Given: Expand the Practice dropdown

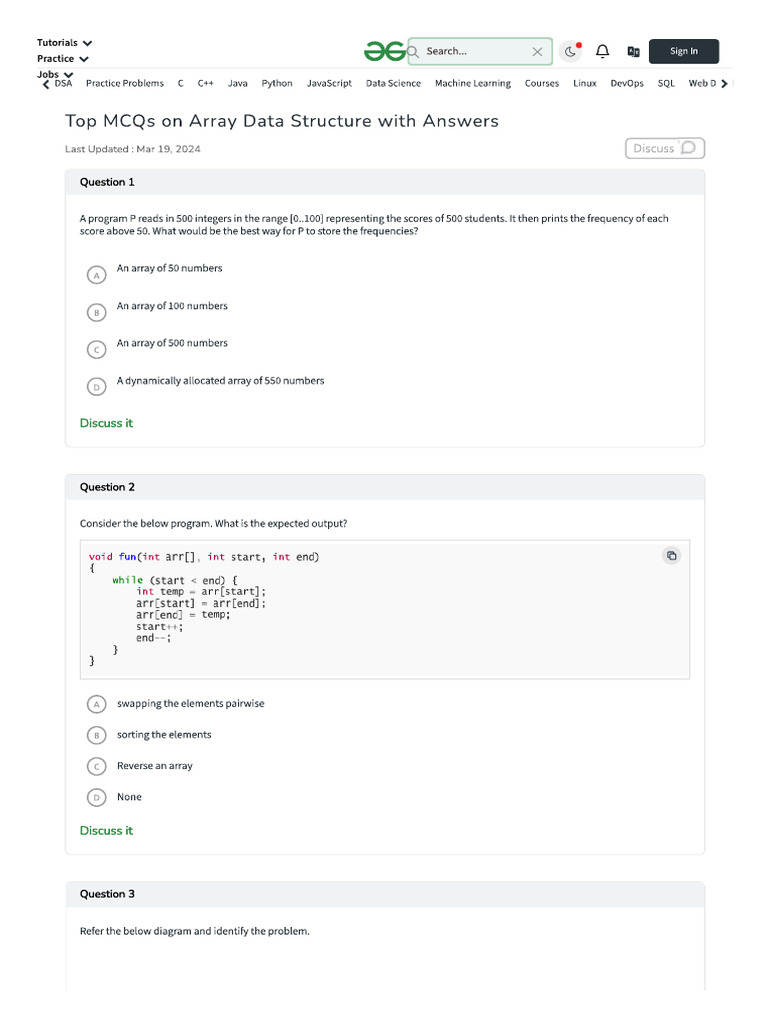Looking at the screenshot, I should (x=62, y=59).
